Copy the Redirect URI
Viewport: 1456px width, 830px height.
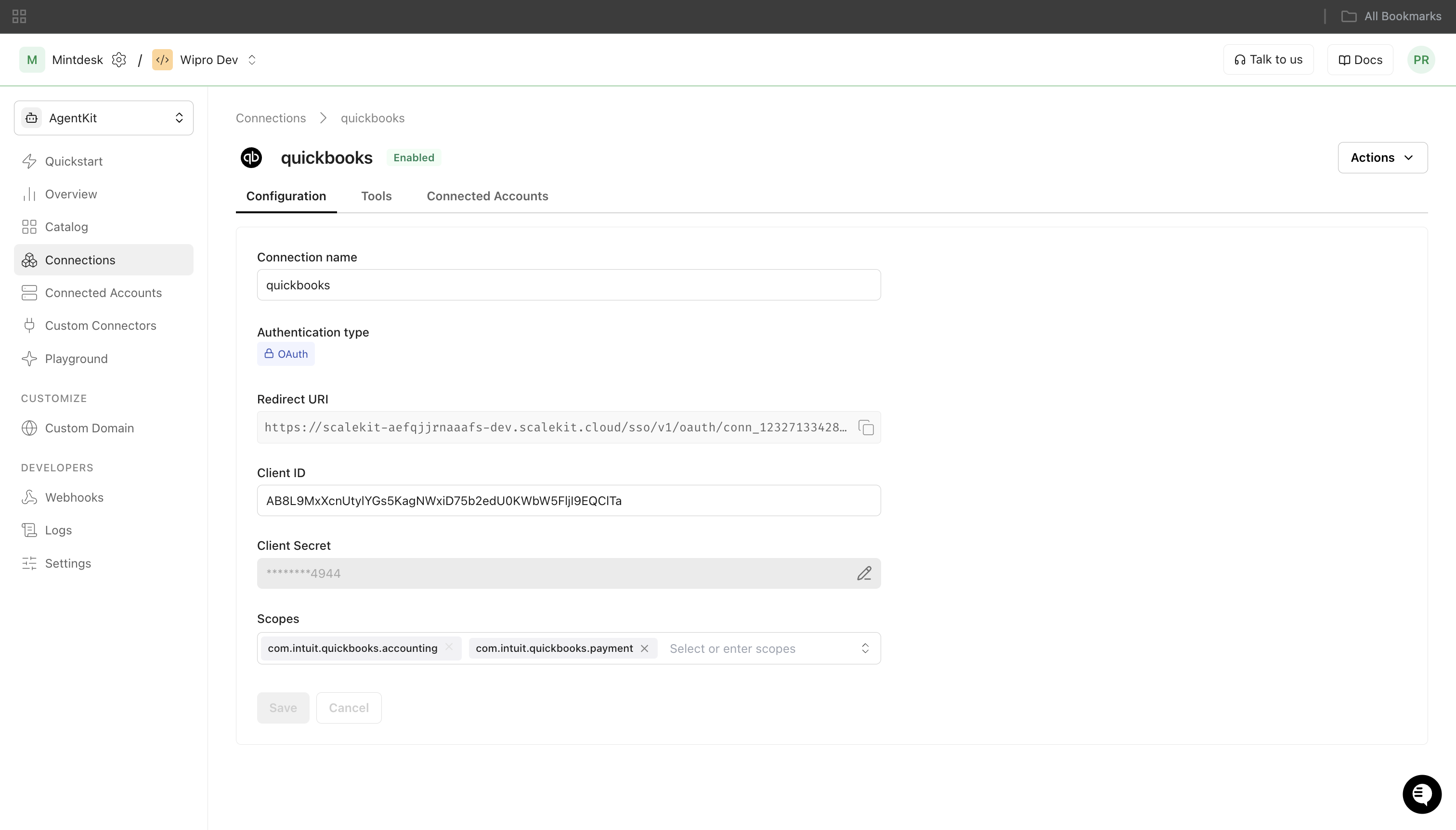pos(866,428)
